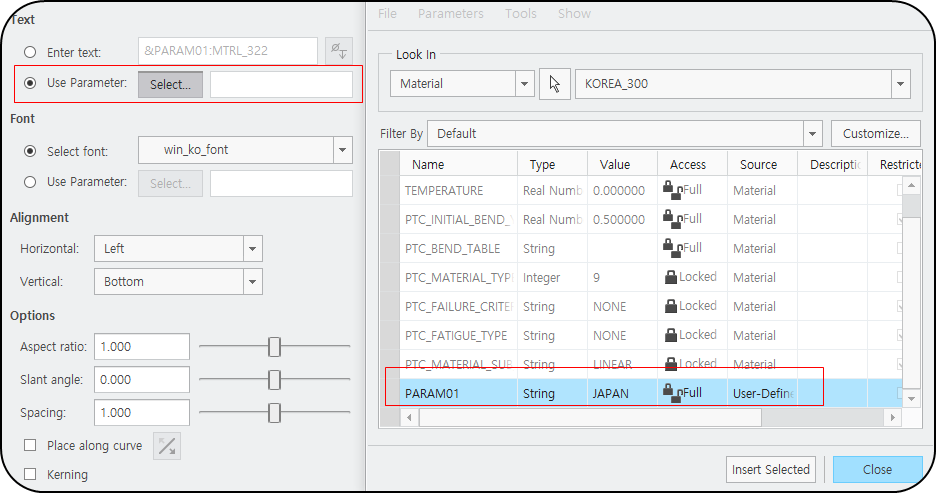Click the place along curve direction icon
This screenshot has width=936, height=493.
coord(167,446)
